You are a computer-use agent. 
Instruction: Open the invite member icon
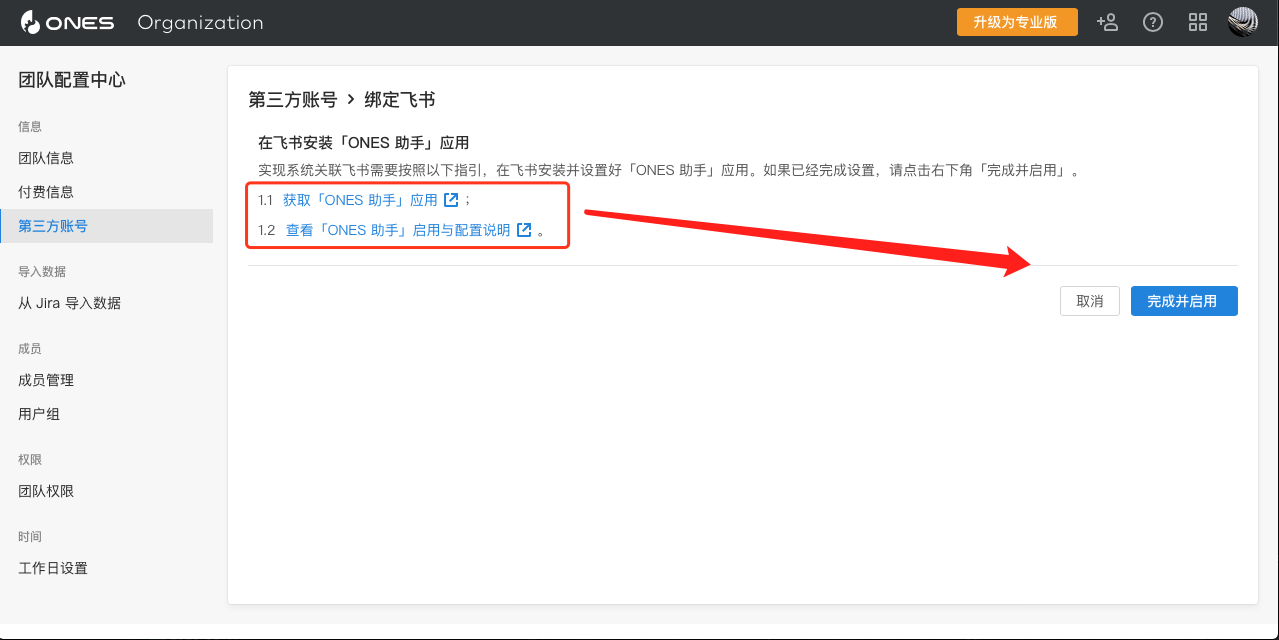point(1107,22)
